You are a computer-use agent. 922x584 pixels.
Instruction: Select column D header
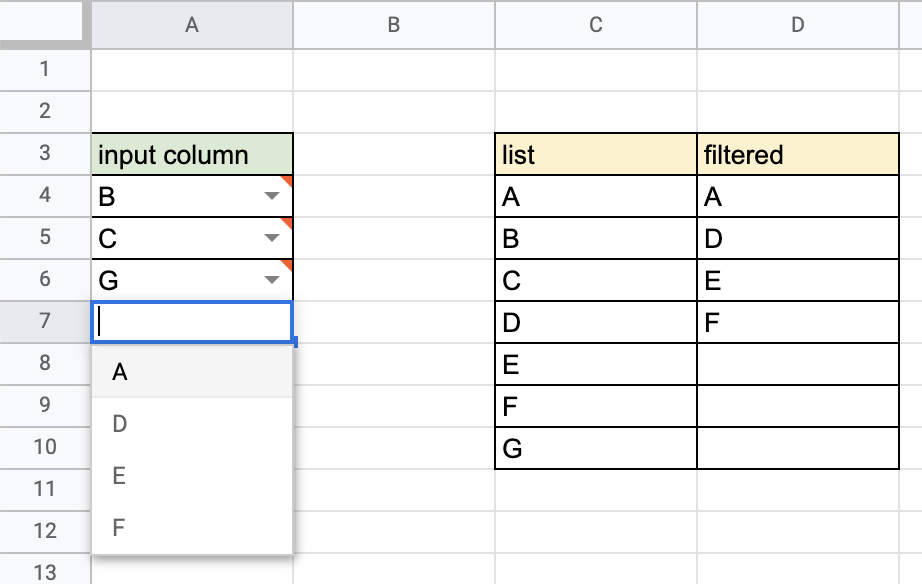[x=798, y=25]
